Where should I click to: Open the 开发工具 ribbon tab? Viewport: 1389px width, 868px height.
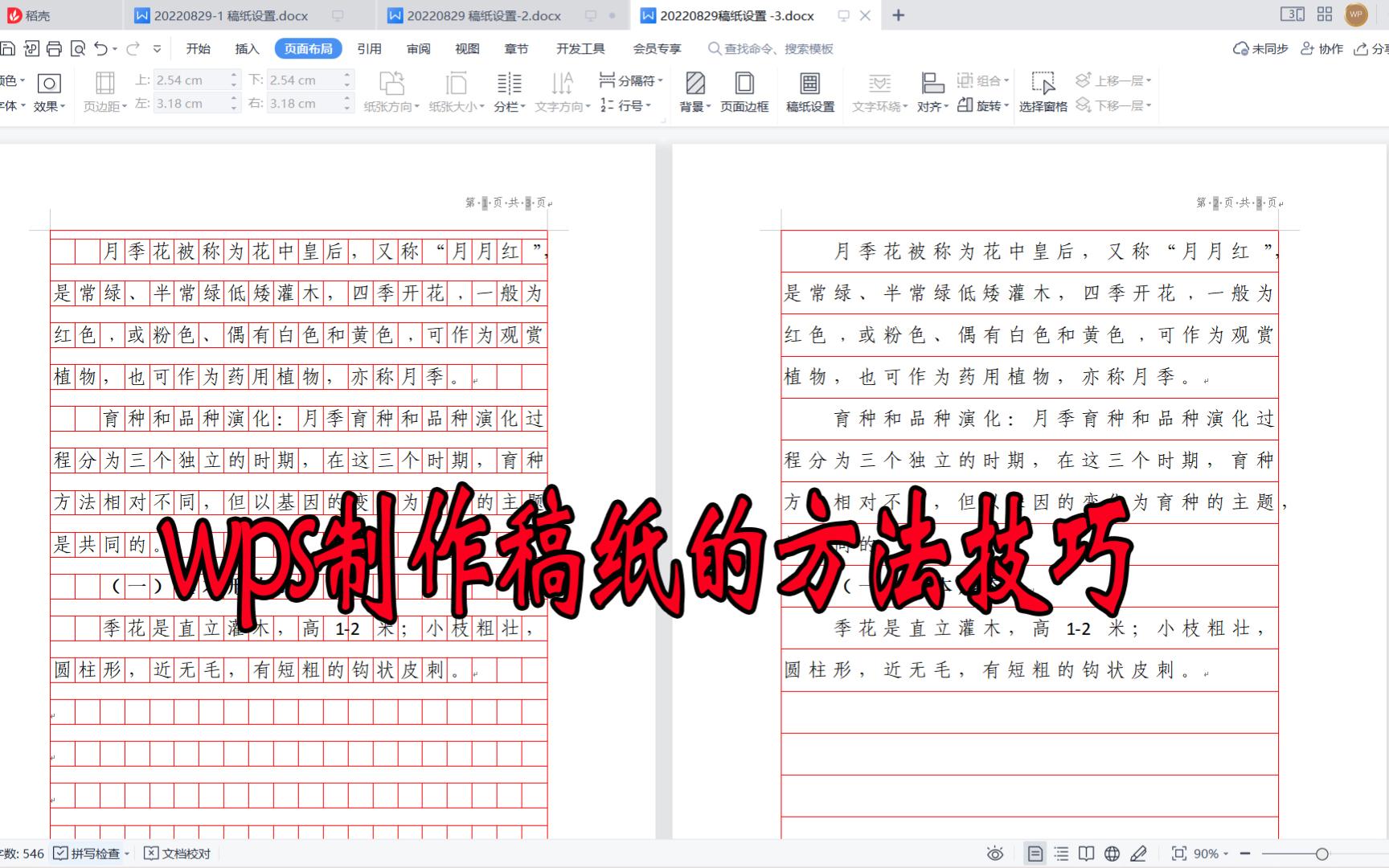point(581,49)
